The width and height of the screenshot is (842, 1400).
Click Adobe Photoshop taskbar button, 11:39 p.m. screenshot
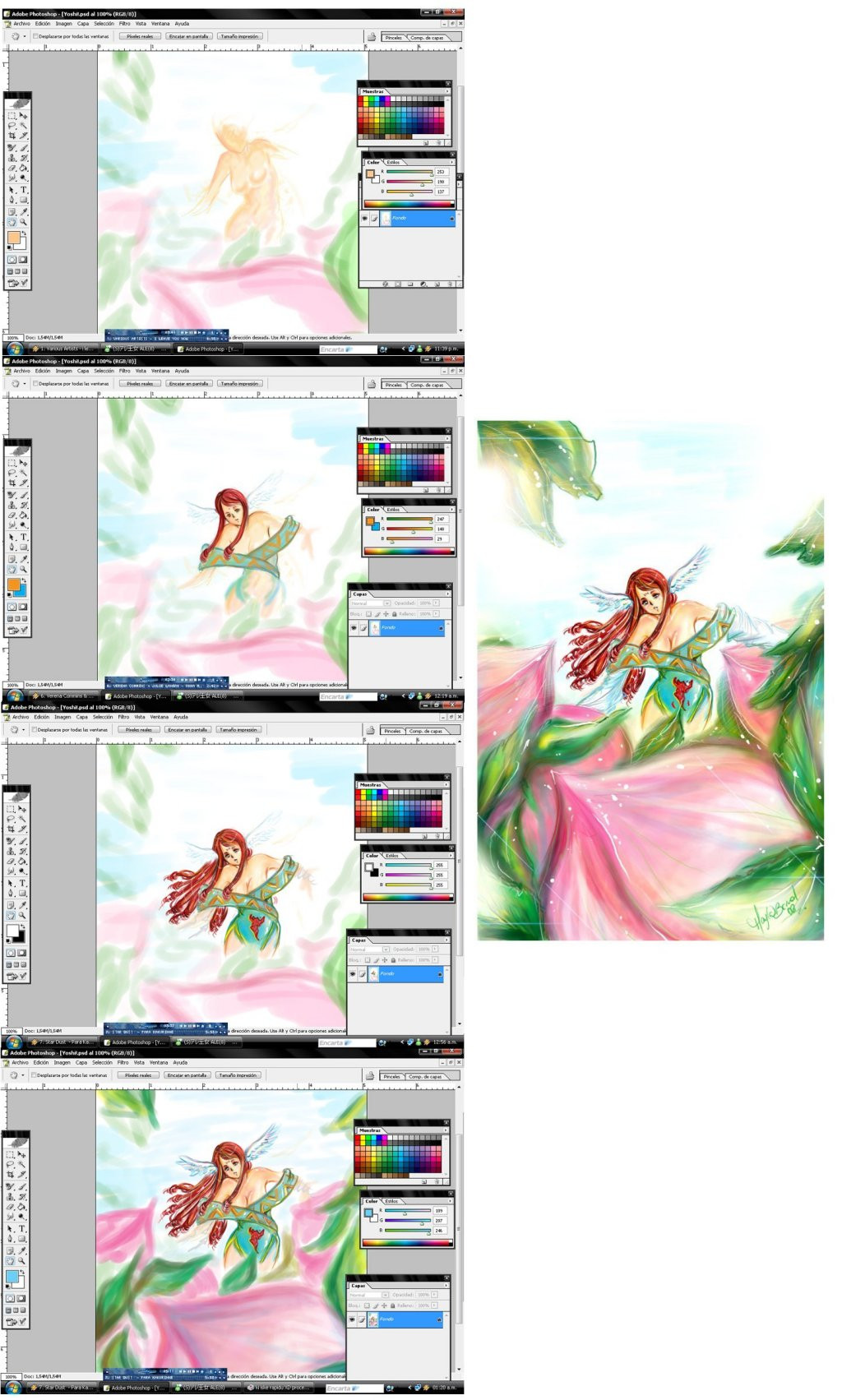point(208,349)
